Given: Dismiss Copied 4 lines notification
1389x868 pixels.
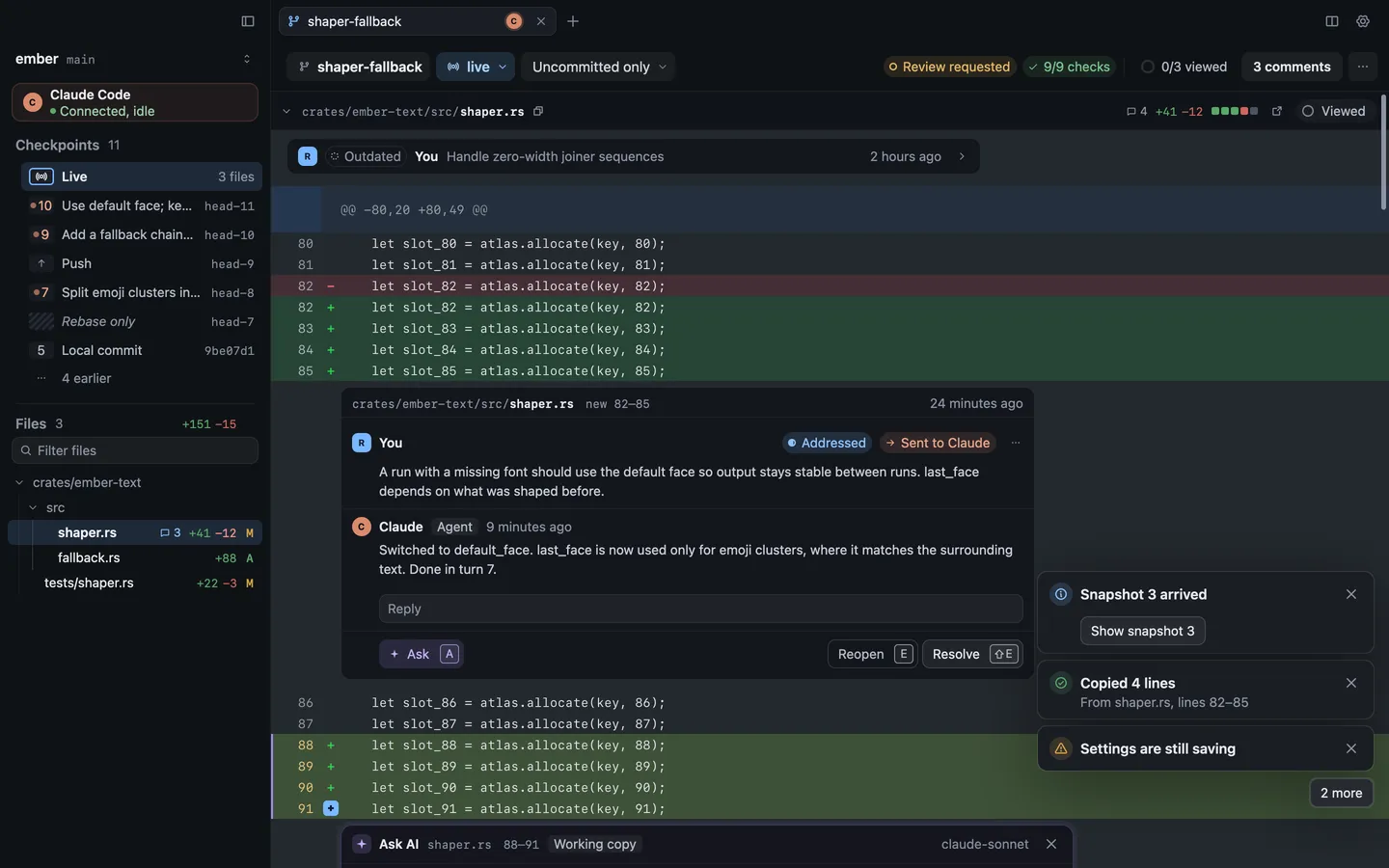Looking at the screenshot, I should [x=1351, y=683].
